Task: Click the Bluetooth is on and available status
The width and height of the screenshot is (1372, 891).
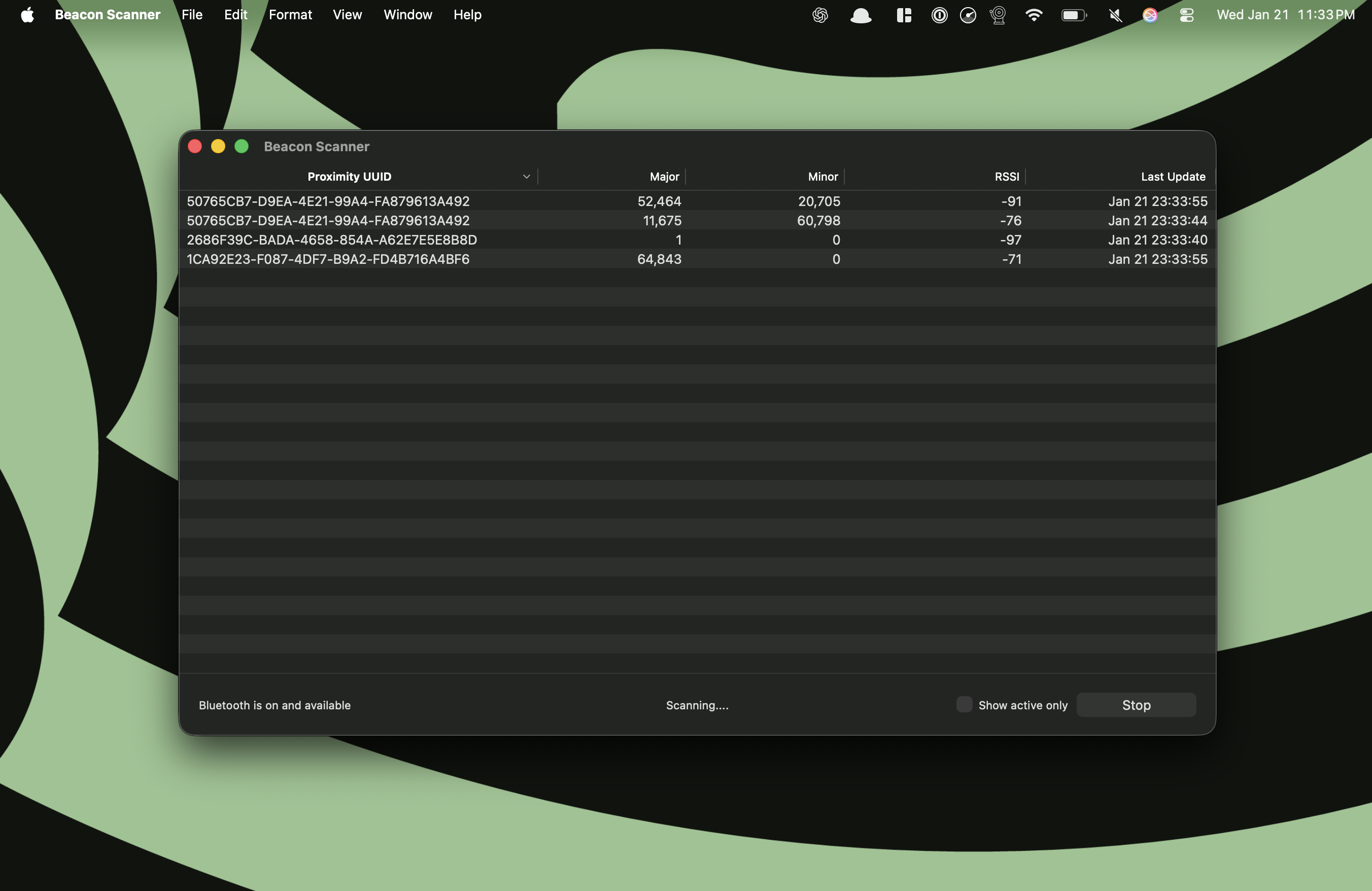Action: 275,705
